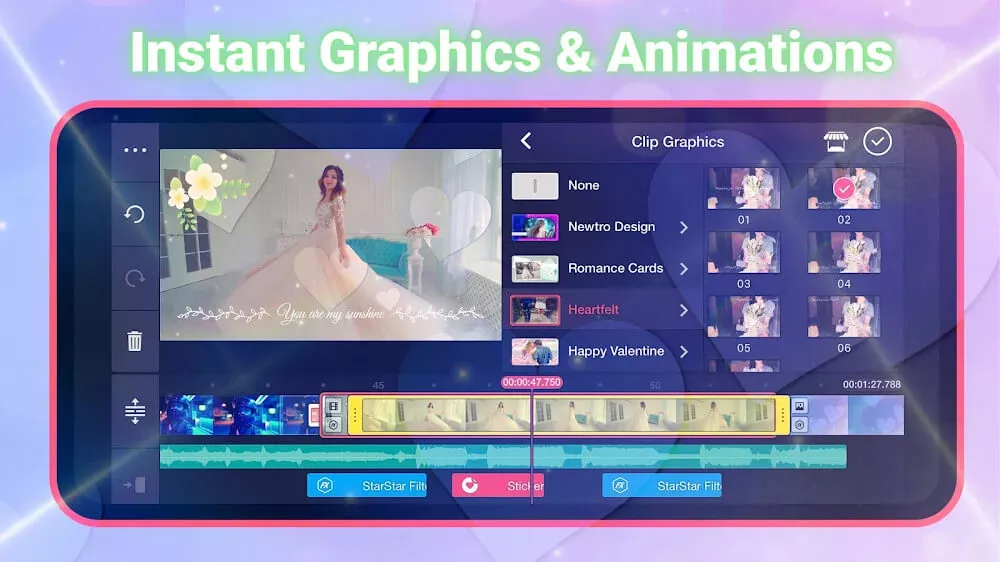The image size is (1000, 562).
Task: Click the jump-to-start icon at bottom left
Action: point(135,485)
